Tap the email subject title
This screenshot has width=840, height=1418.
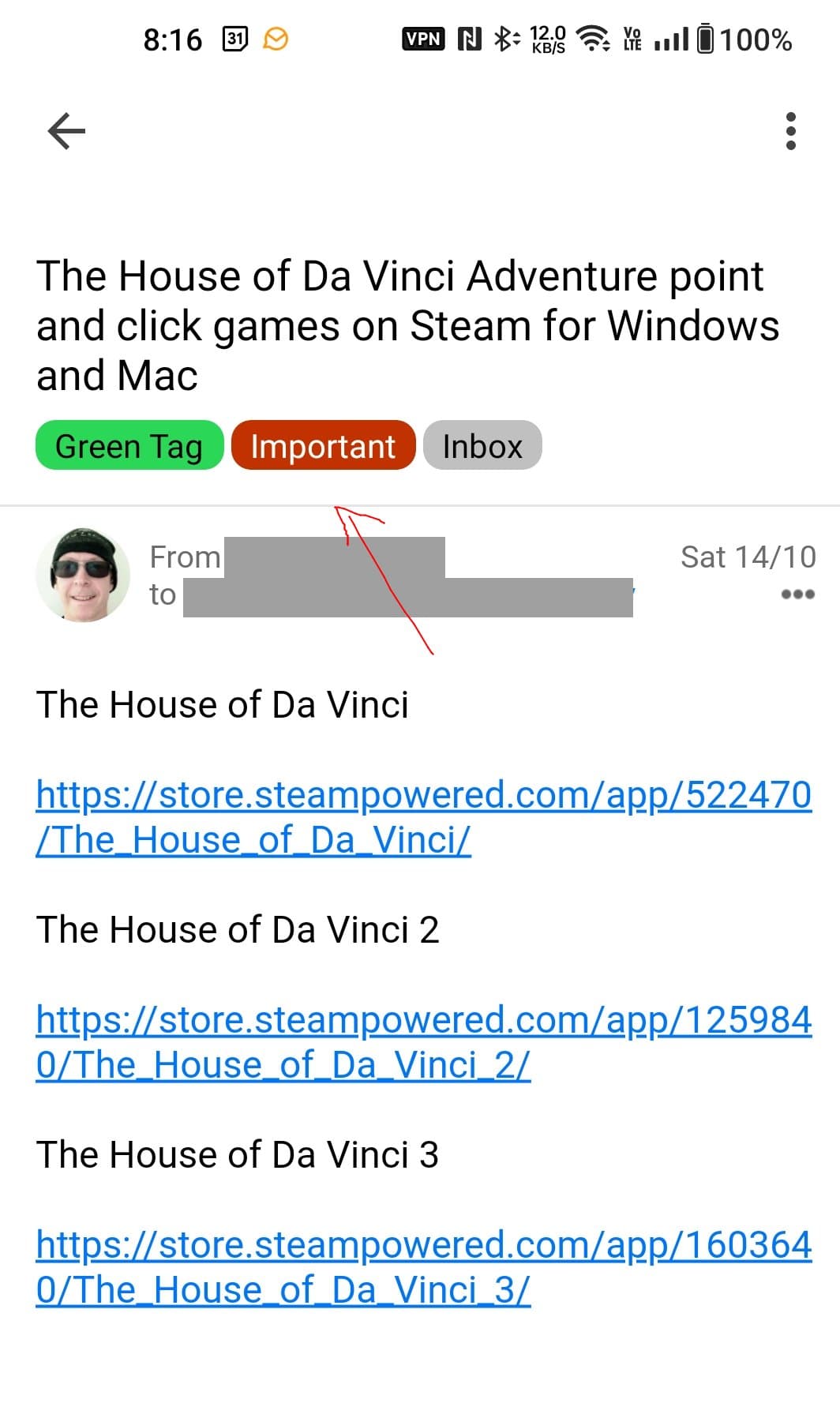[x=407, y=325]
